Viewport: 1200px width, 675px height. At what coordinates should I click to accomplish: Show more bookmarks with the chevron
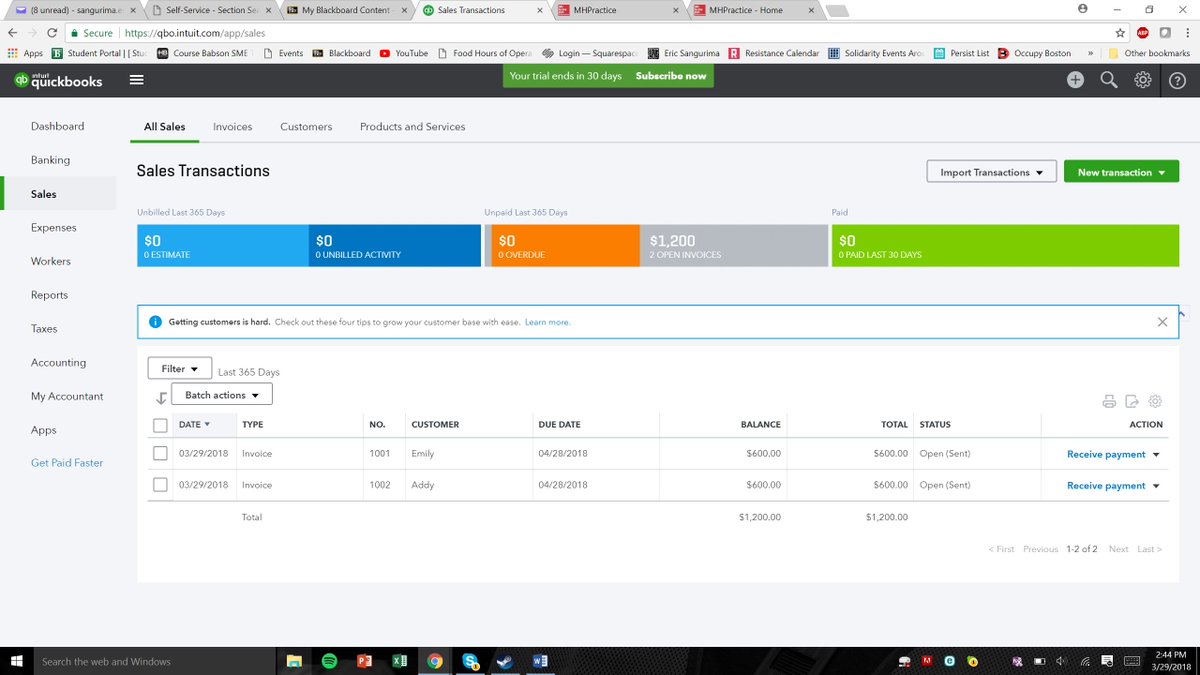point(1089,53)
